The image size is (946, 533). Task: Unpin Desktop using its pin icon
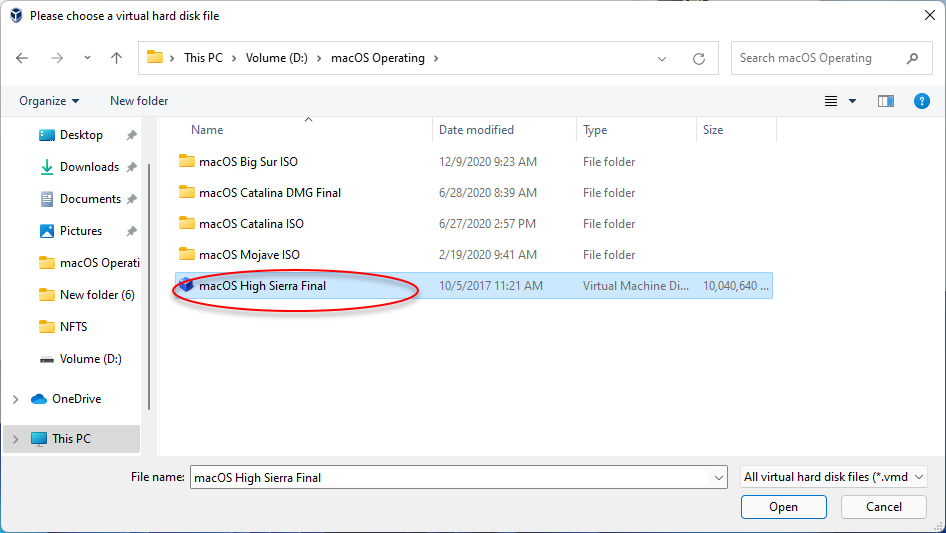pyautogui.click(x=131, y=135)
